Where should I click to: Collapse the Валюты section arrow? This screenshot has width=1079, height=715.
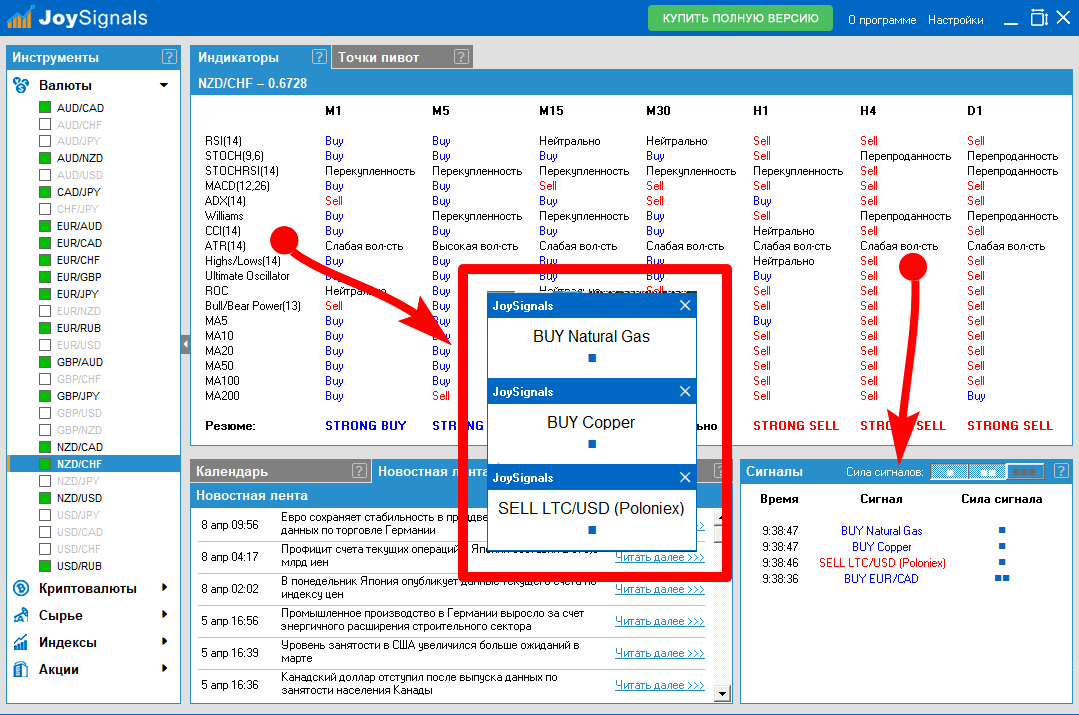(x=164, y=85)
